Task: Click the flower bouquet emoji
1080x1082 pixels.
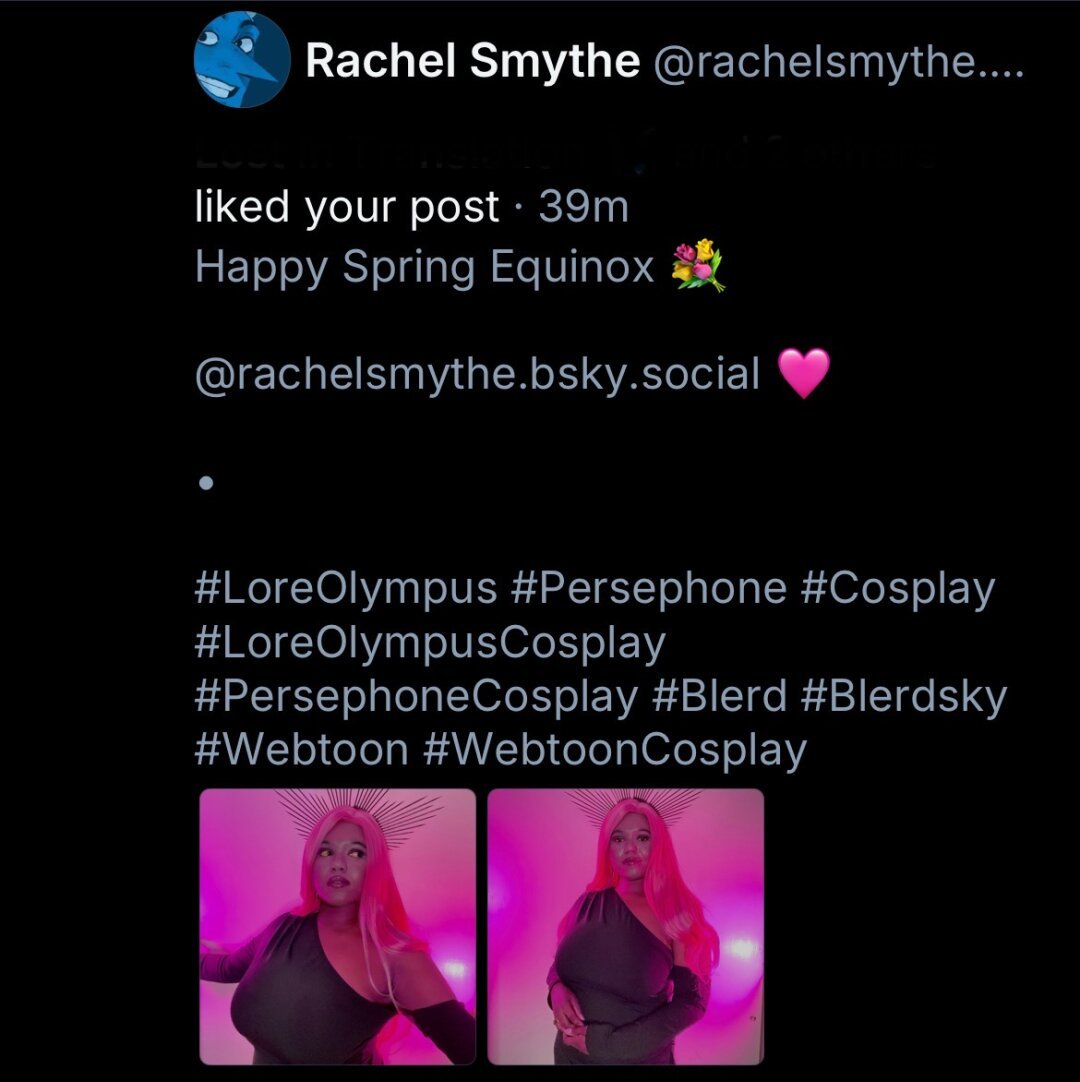Action: pos(698,266)
